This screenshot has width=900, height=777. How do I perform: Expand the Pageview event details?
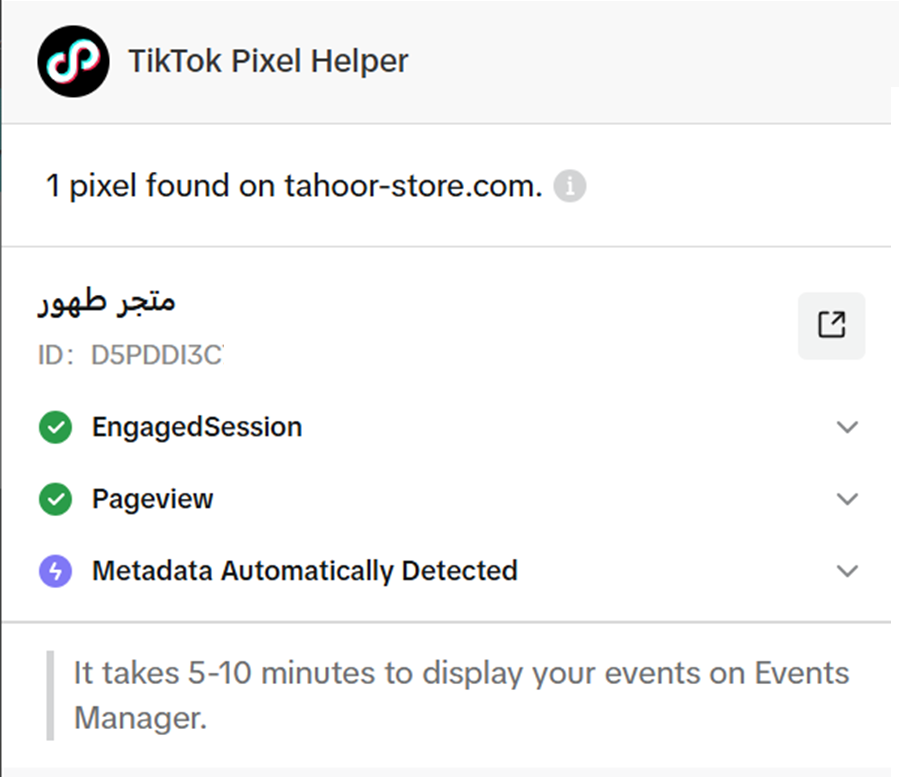pyautogui.click(x=848, y=499)
